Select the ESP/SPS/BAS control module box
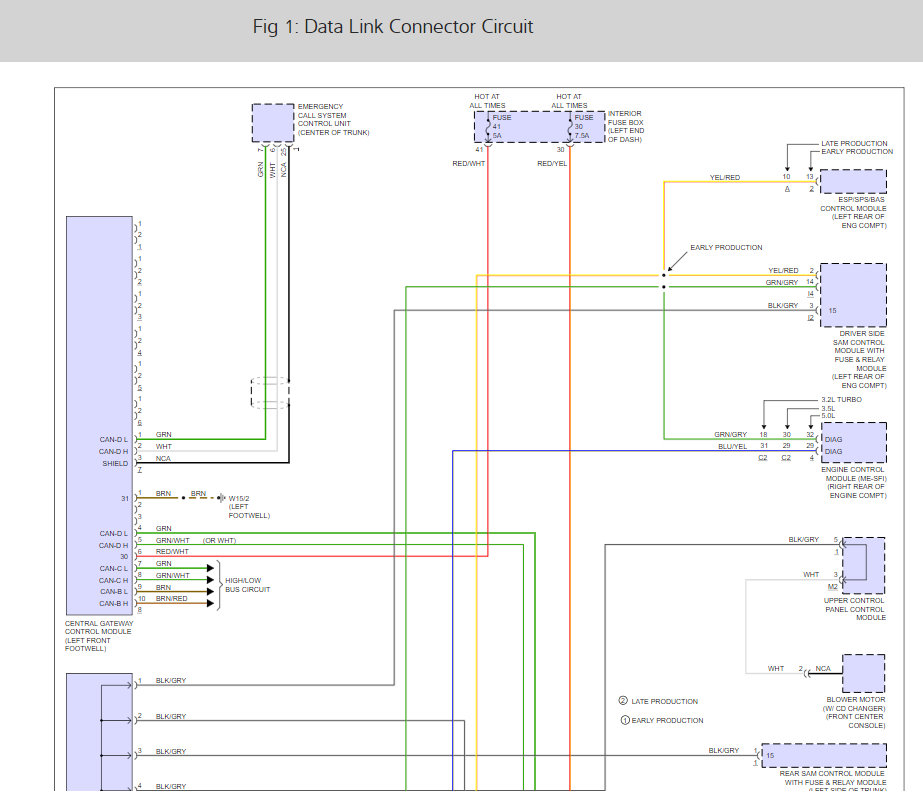The height and width of the screenshot is (804, 923). coord(852,181)
